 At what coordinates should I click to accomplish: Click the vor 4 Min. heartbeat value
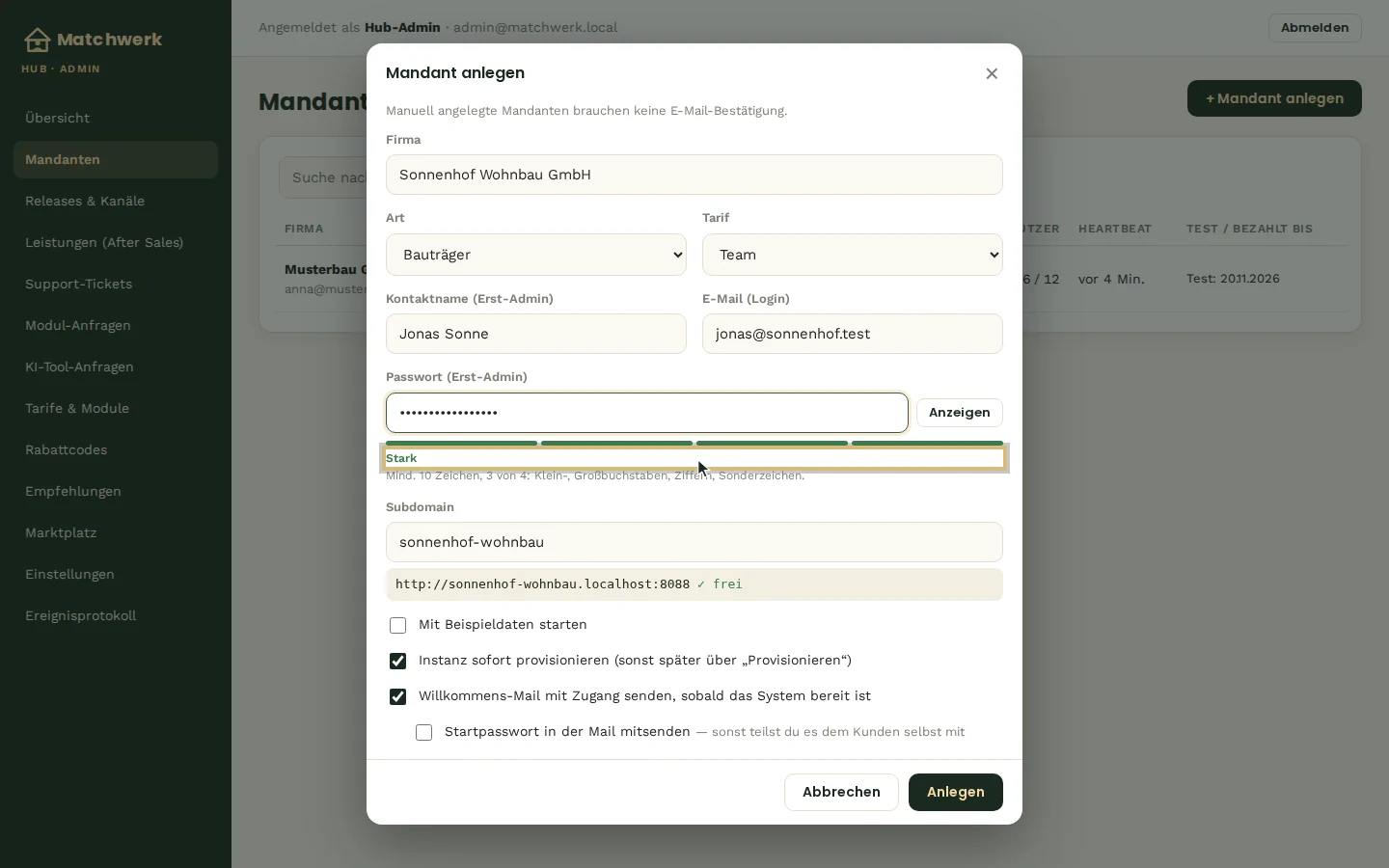(x=1111, y=279)
